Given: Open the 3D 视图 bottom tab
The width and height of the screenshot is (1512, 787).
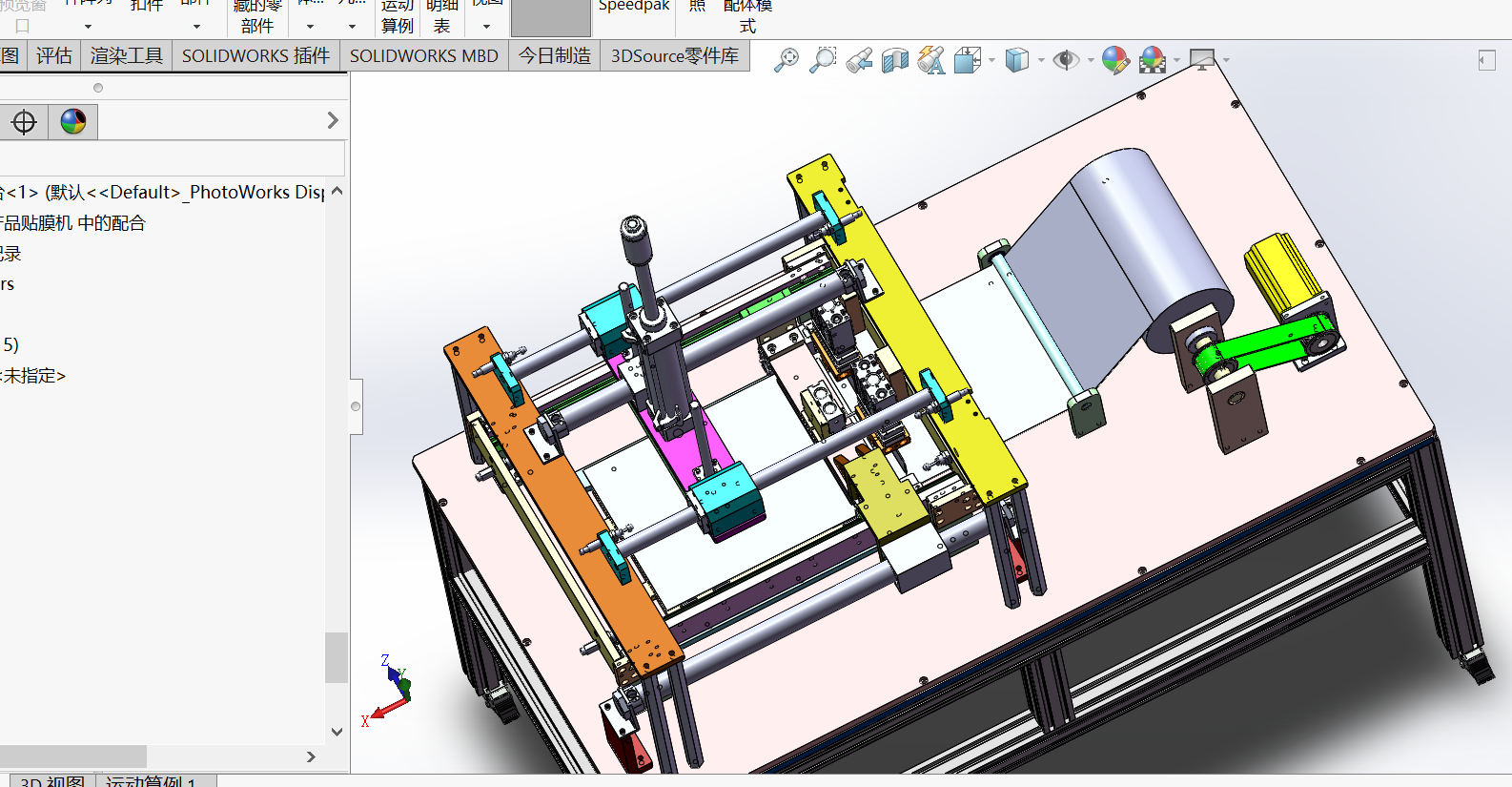Looking at the screenshot, I should [52, 781].
